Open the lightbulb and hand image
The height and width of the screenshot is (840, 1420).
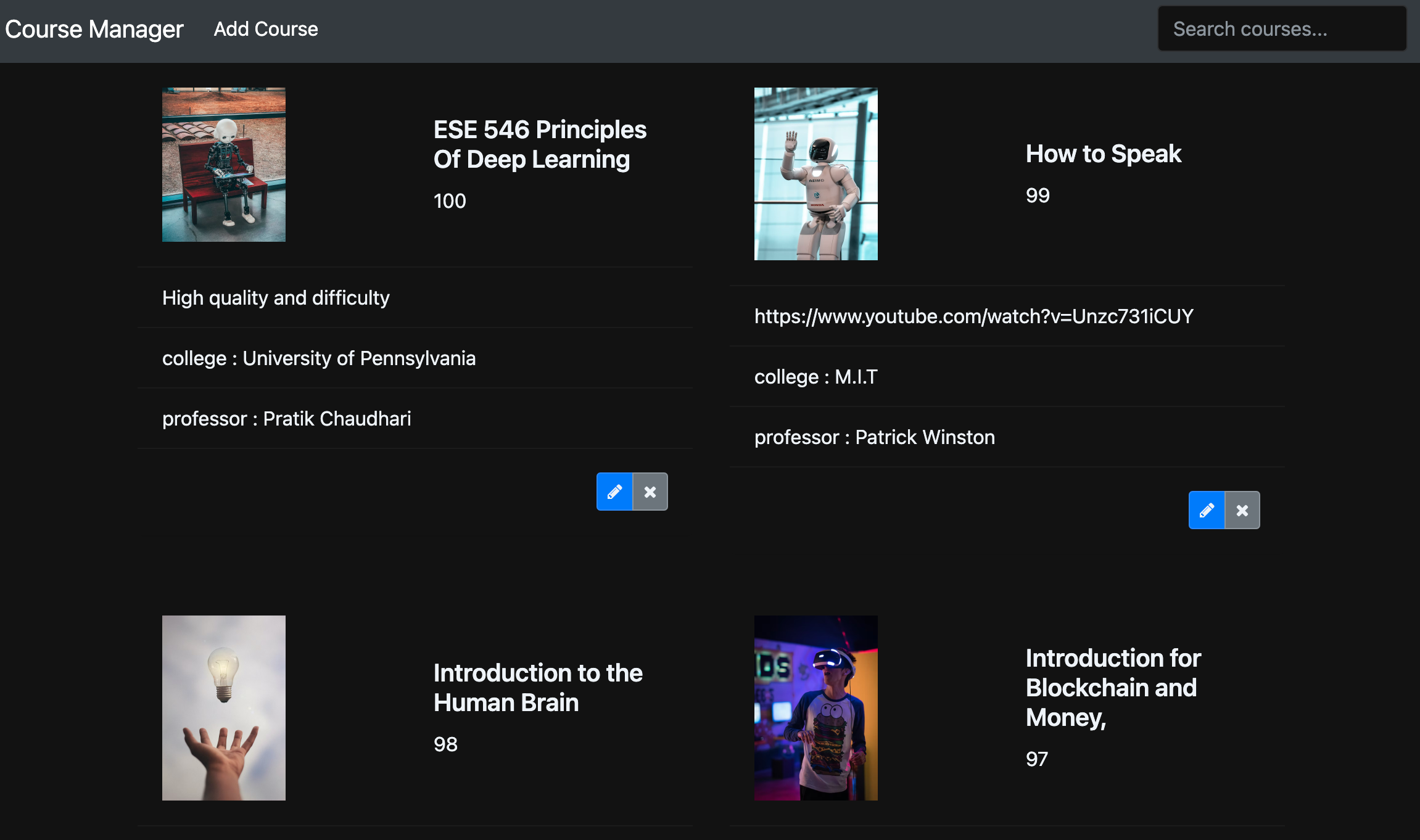coord(224,708)
